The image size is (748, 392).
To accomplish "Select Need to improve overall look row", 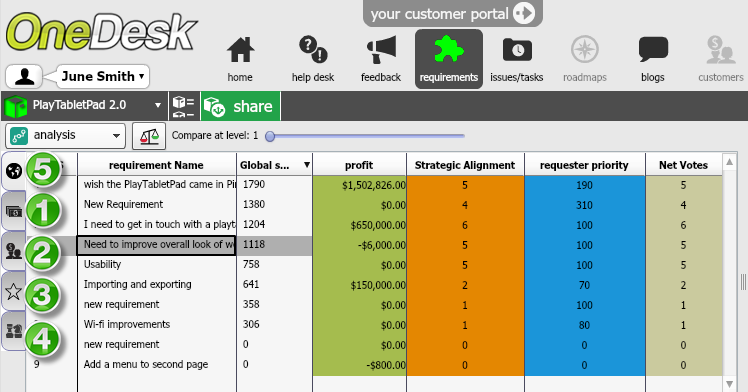I will (x=156, y=245).
